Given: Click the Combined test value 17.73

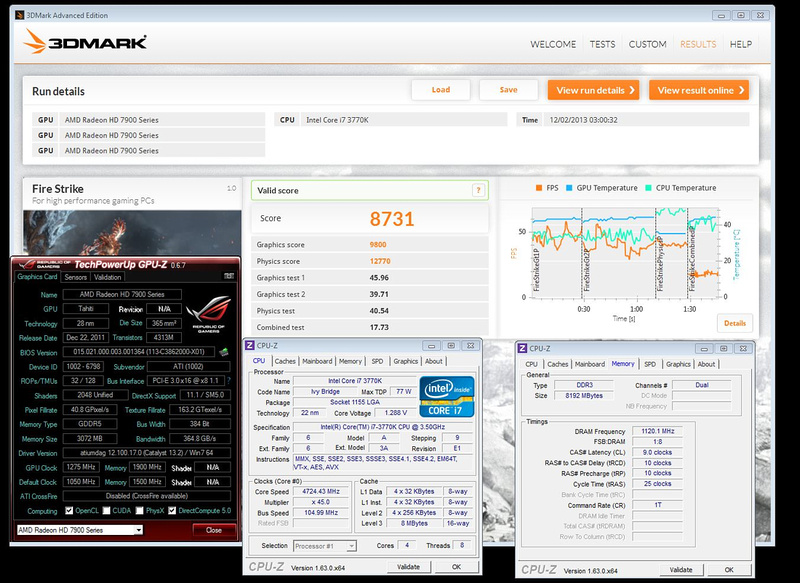Looking at the screenshot, I should (379, 327).
